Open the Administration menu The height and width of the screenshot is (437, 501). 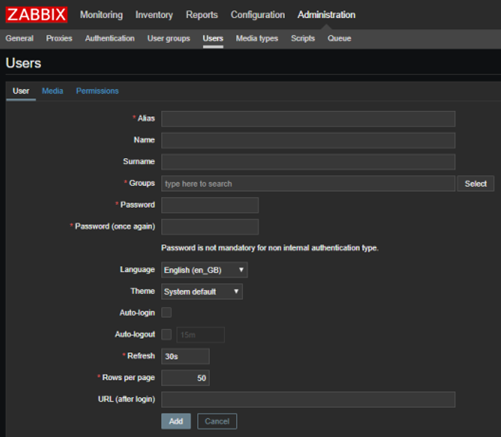tap(326, 15)
